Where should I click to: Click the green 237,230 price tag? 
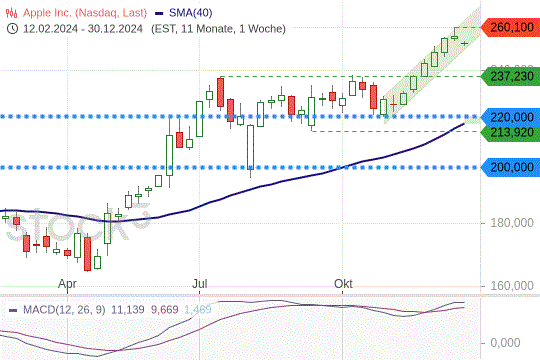pos(510,76)
